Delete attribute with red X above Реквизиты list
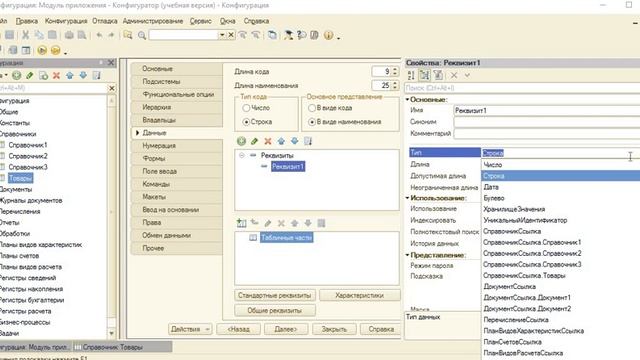 click(268, 141)
